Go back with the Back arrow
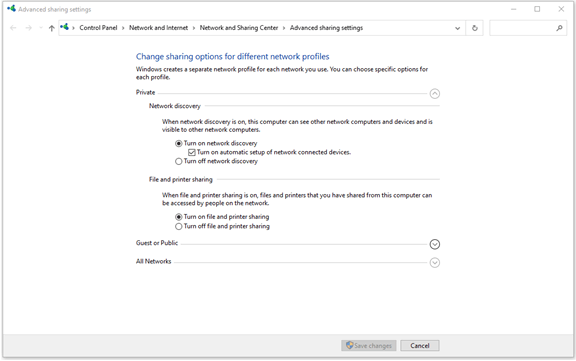Screen dimensions: 576x361 click(x=13, y=28)
